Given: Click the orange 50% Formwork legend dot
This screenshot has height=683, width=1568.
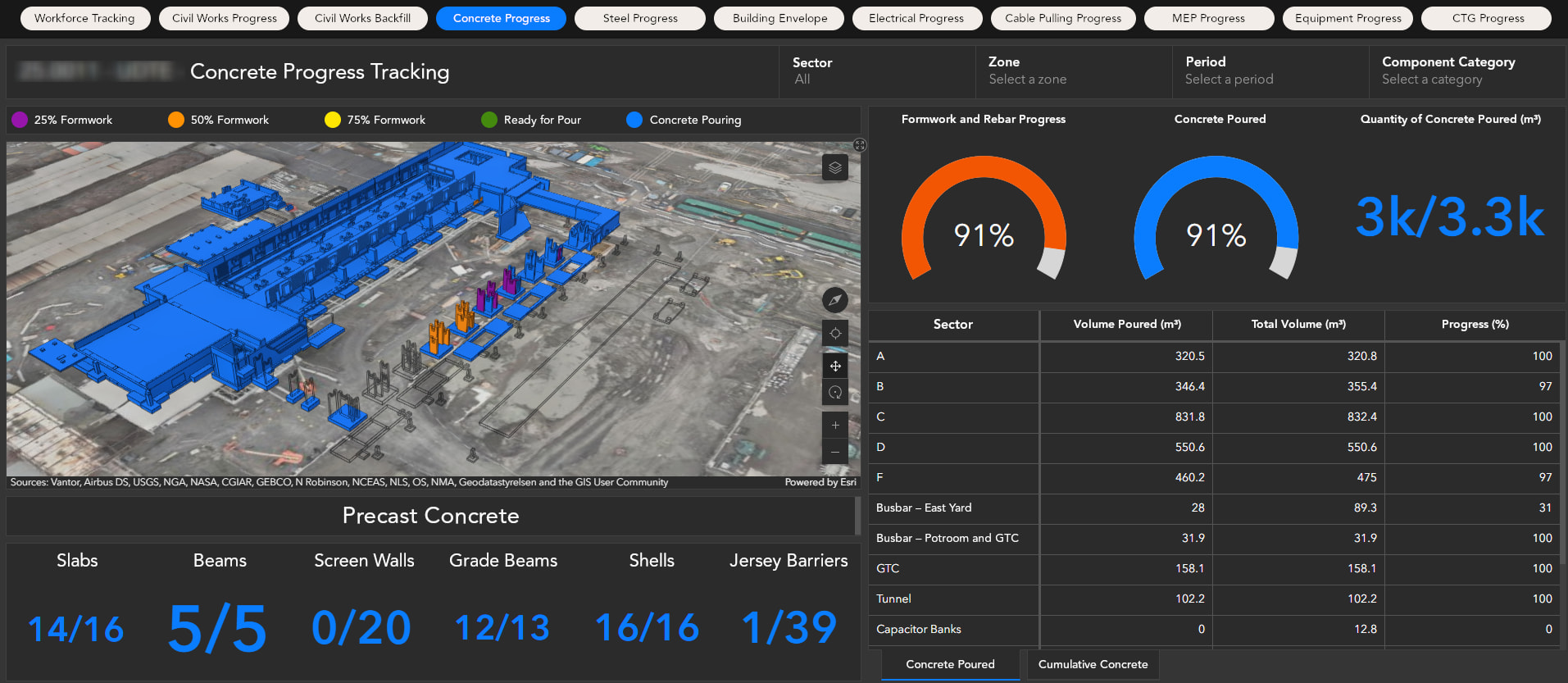Looking at the screenshot, I should click(176, 120).
